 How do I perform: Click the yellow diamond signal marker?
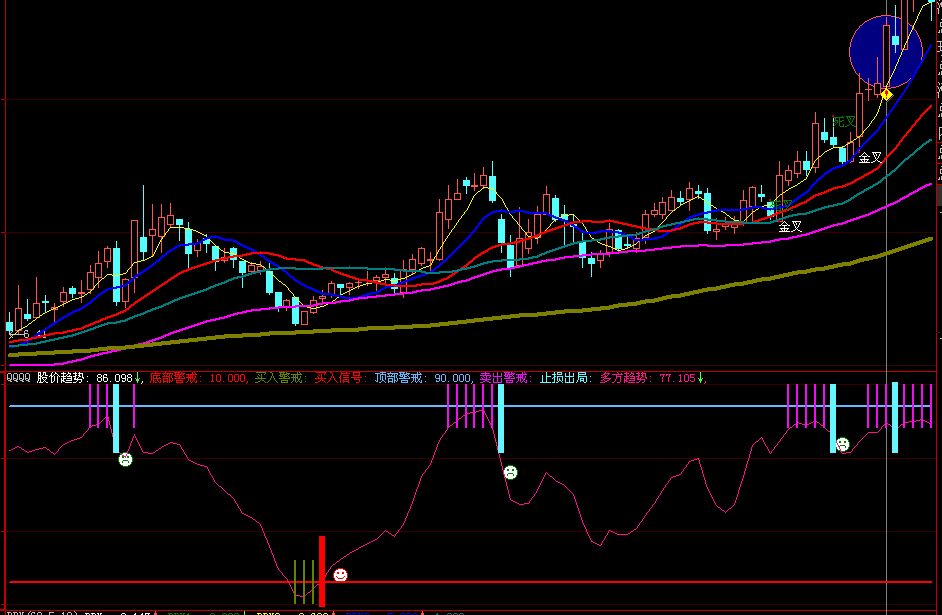[x=886, y=93]
